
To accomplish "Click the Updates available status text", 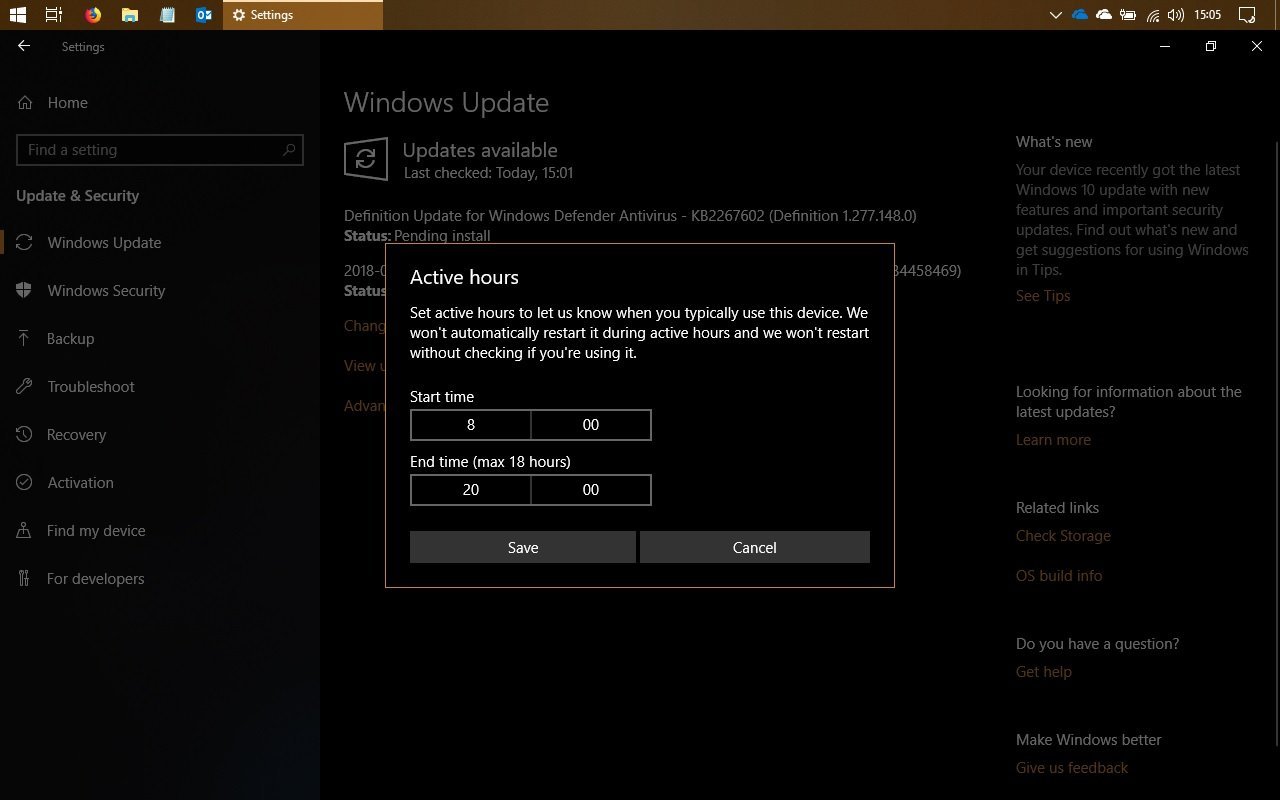I will click(x=480, y=150).
